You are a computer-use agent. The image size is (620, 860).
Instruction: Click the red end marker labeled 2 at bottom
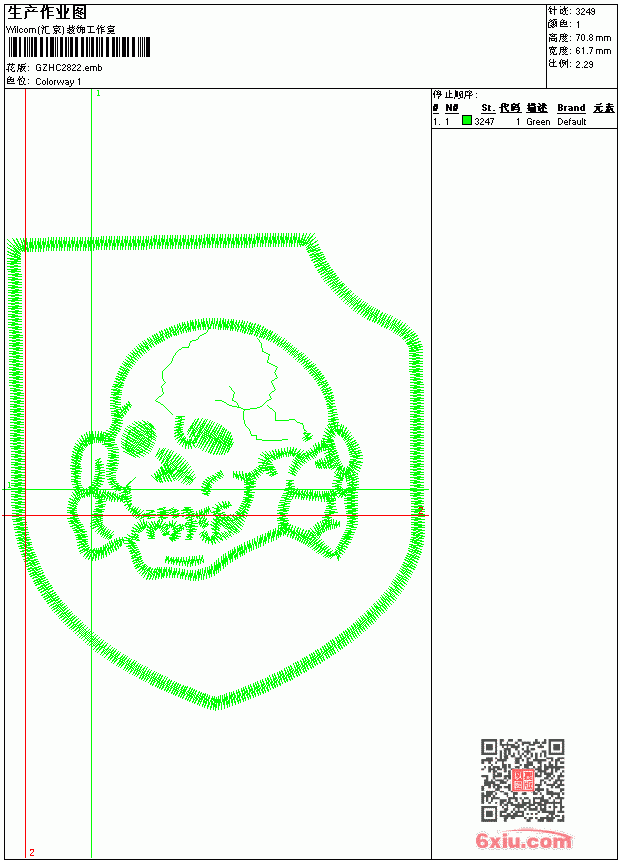coord(32,852)
